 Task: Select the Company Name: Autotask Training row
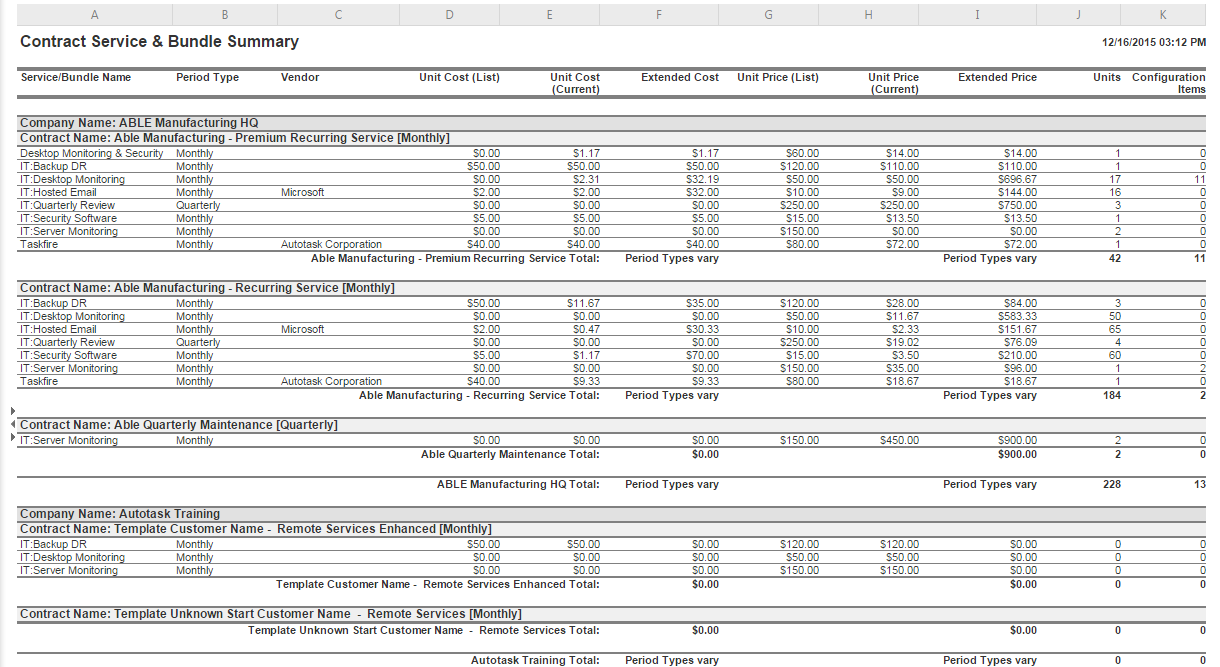click(120, 514)
